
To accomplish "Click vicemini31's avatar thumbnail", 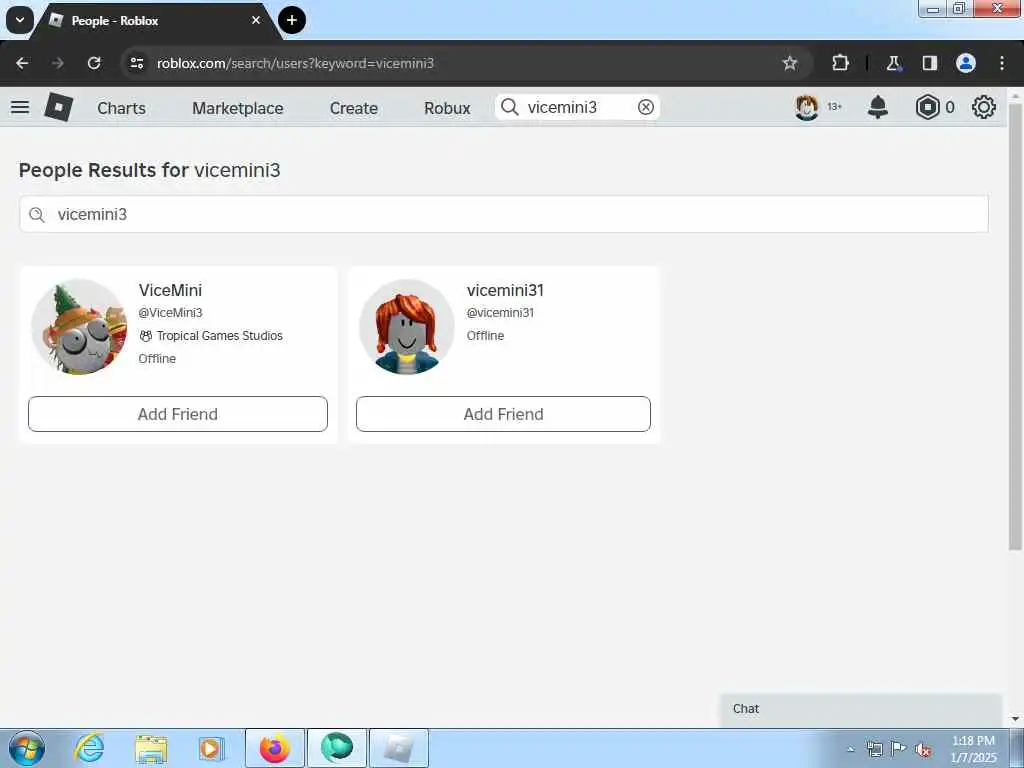I will click(x=407, y=327).
